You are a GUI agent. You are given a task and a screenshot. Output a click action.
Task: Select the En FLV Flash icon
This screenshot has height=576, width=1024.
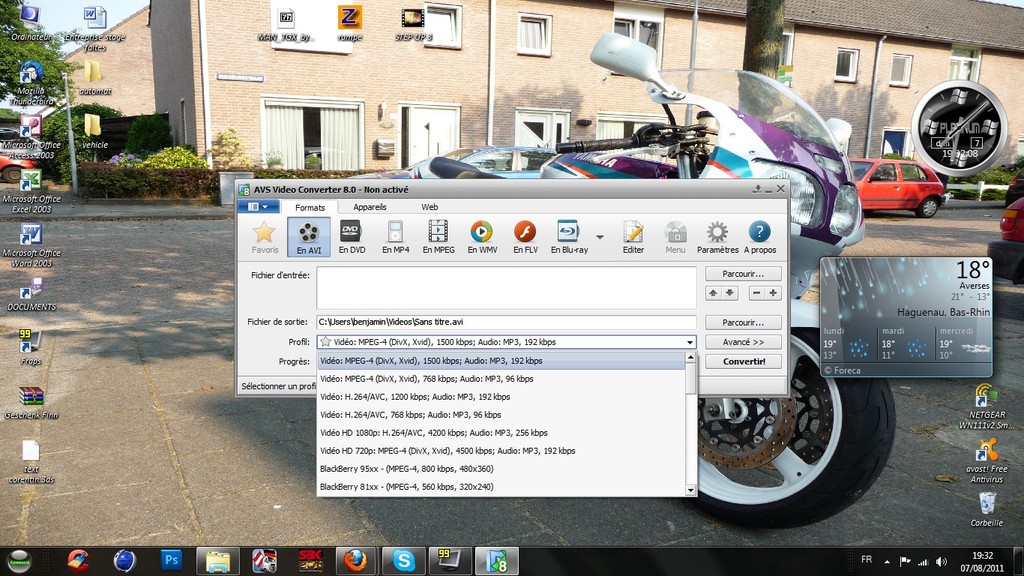[x=525, y=235]
